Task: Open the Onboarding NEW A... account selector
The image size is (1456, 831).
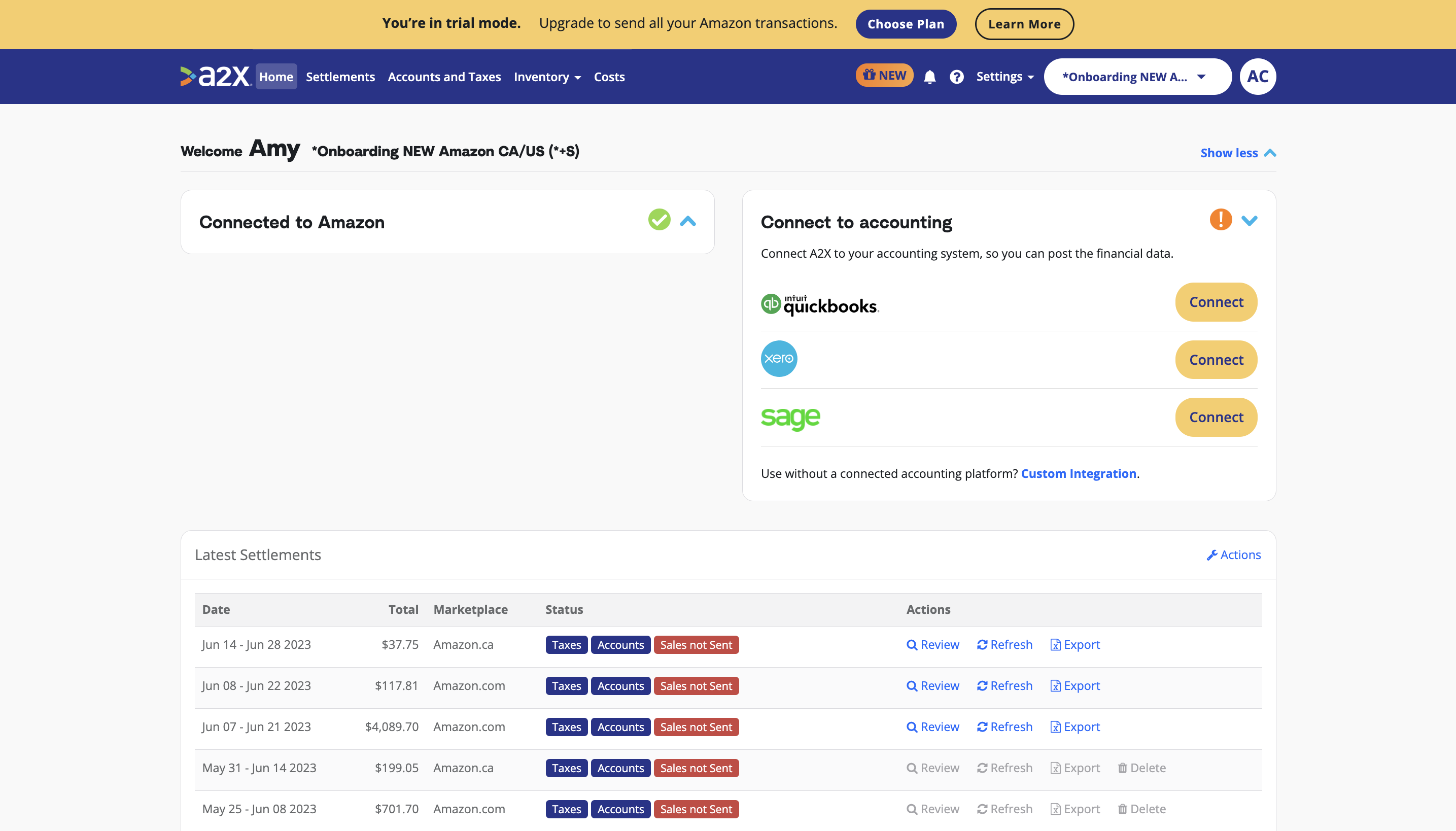Action: 1137,77
